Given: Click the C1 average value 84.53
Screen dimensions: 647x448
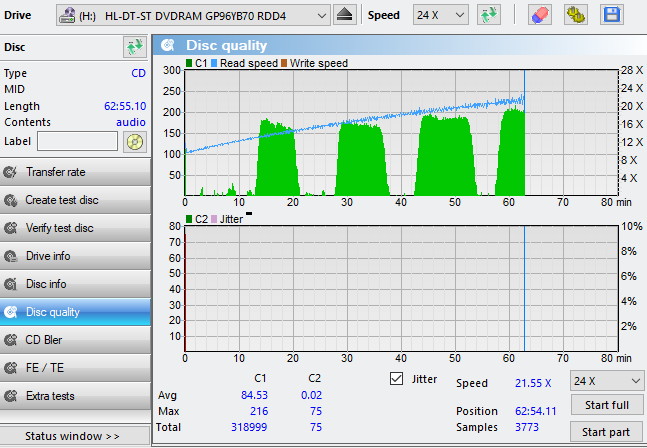Looking at the screenshot, I should [254, 395].
